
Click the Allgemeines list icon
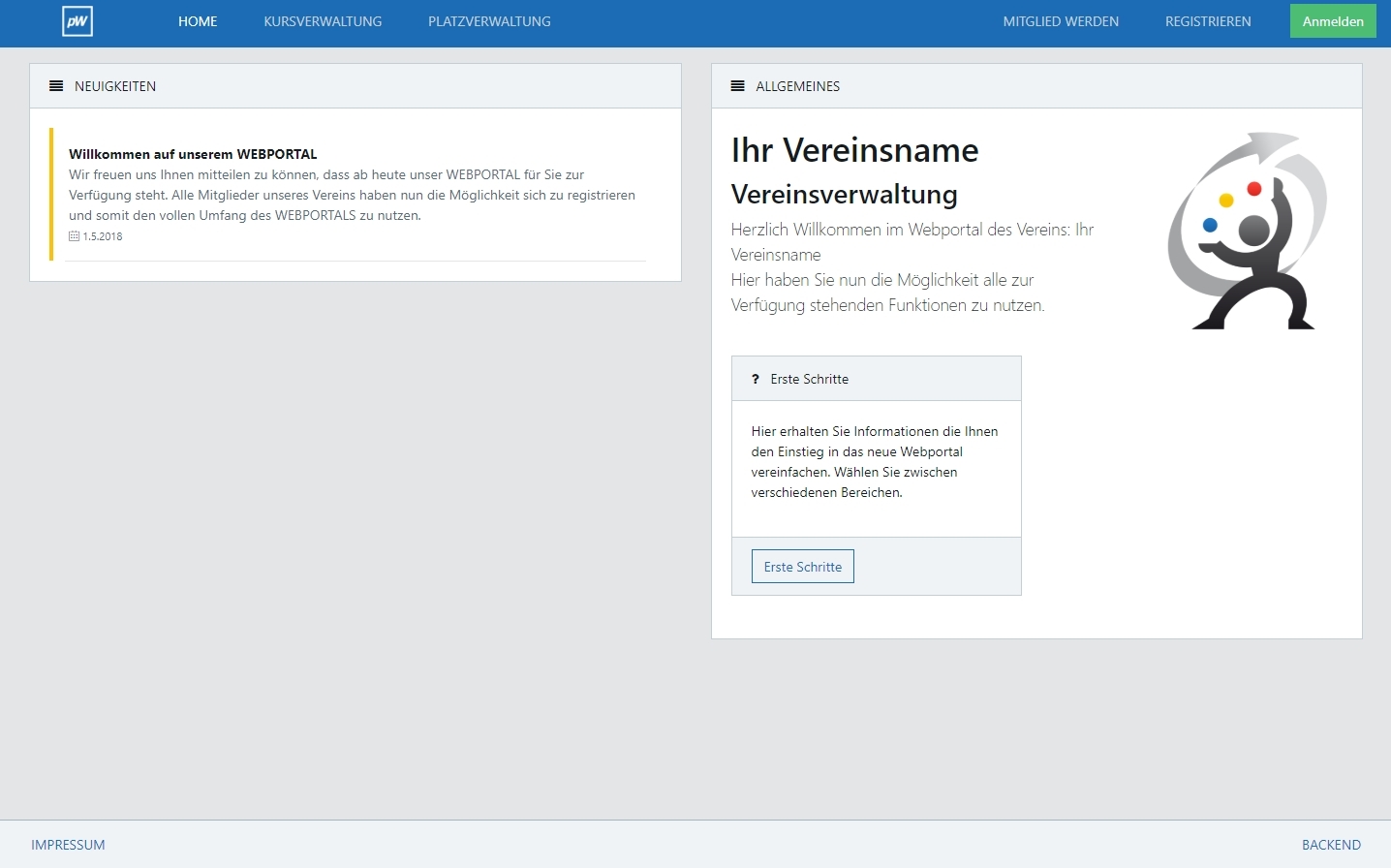coord(737,86)
